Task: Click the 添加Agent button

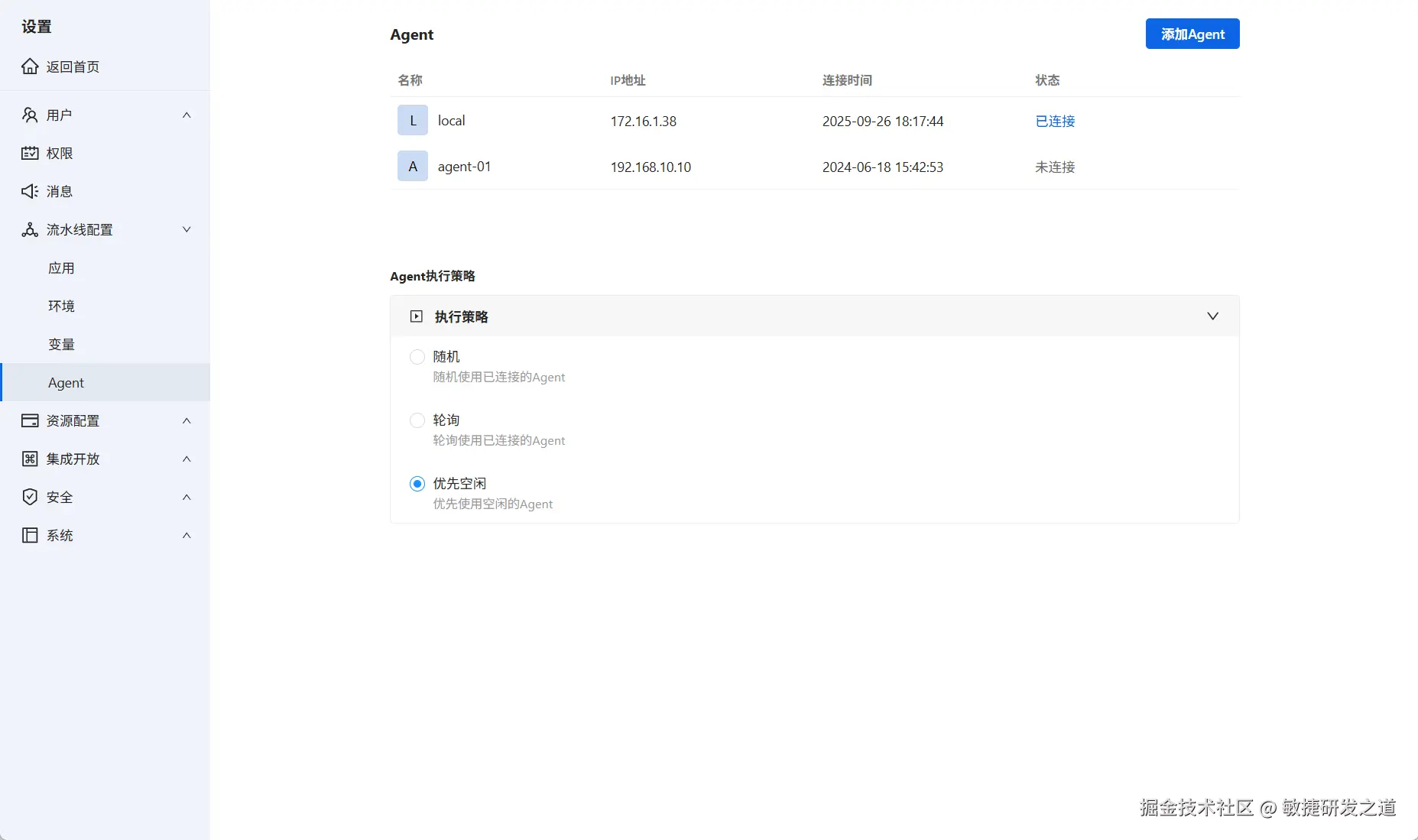Action: tap(1192, 34)
